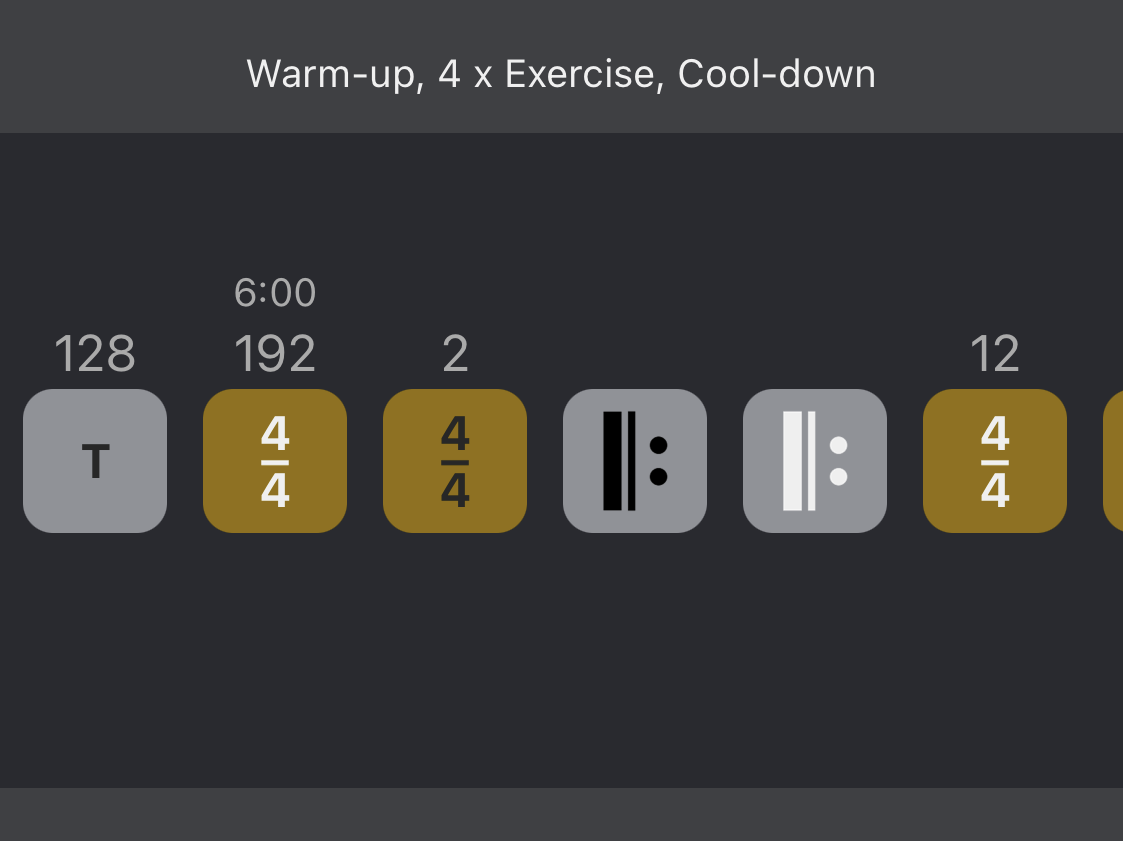Viewport: 1123px width, 841px height.
Task: Click the partially visible gold tile at right edge
Action: [x=1113, y=461]
